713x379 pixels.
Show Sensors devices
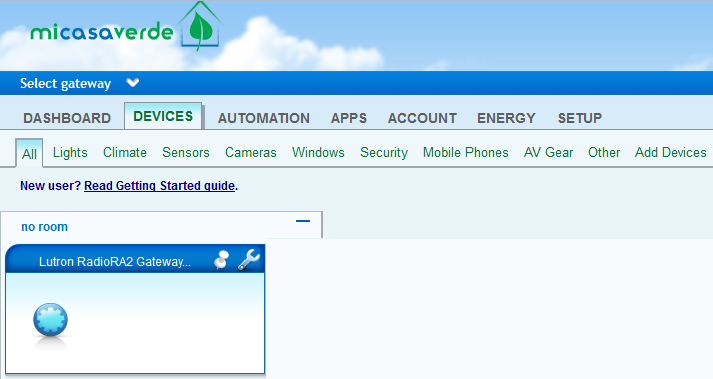[186, 152]
